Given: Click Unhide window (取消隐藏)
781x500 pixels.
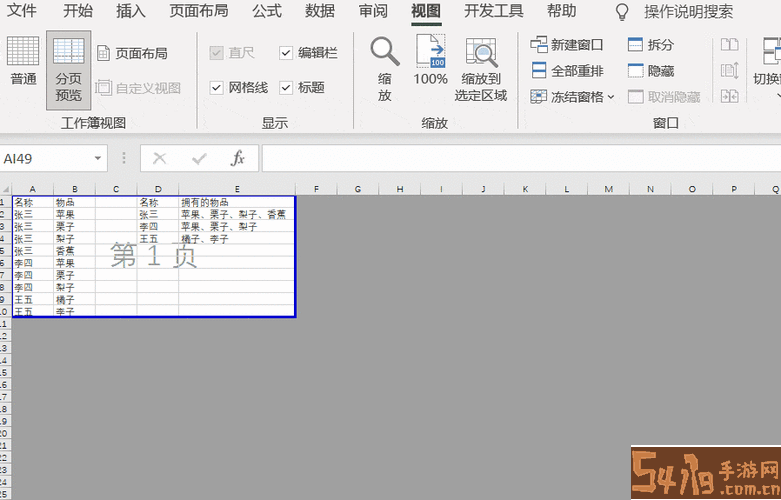Looking at the screenshot, I should pos(664,97).
